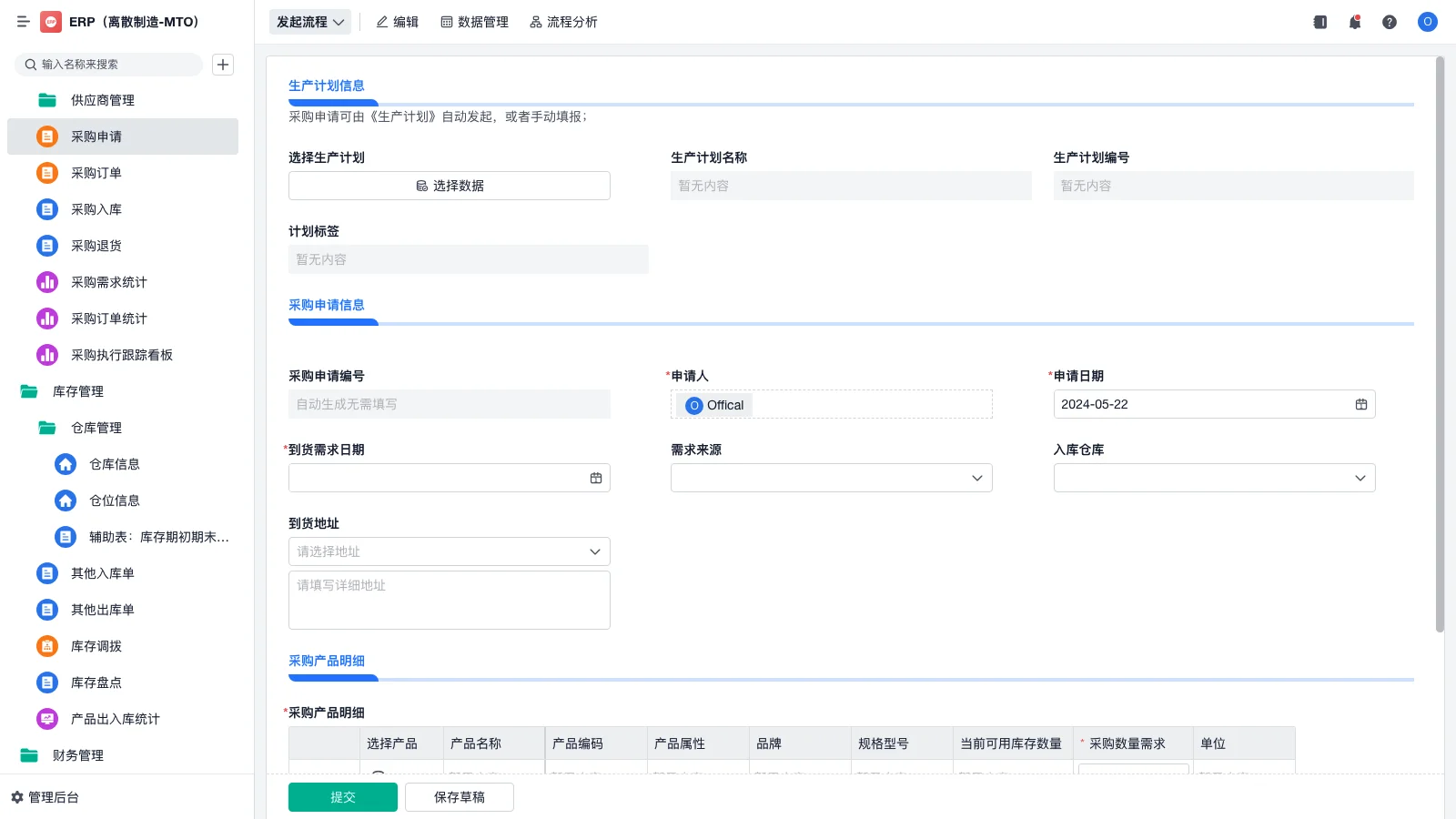Open the notification bell in the top bar

tap(1354, 22)
